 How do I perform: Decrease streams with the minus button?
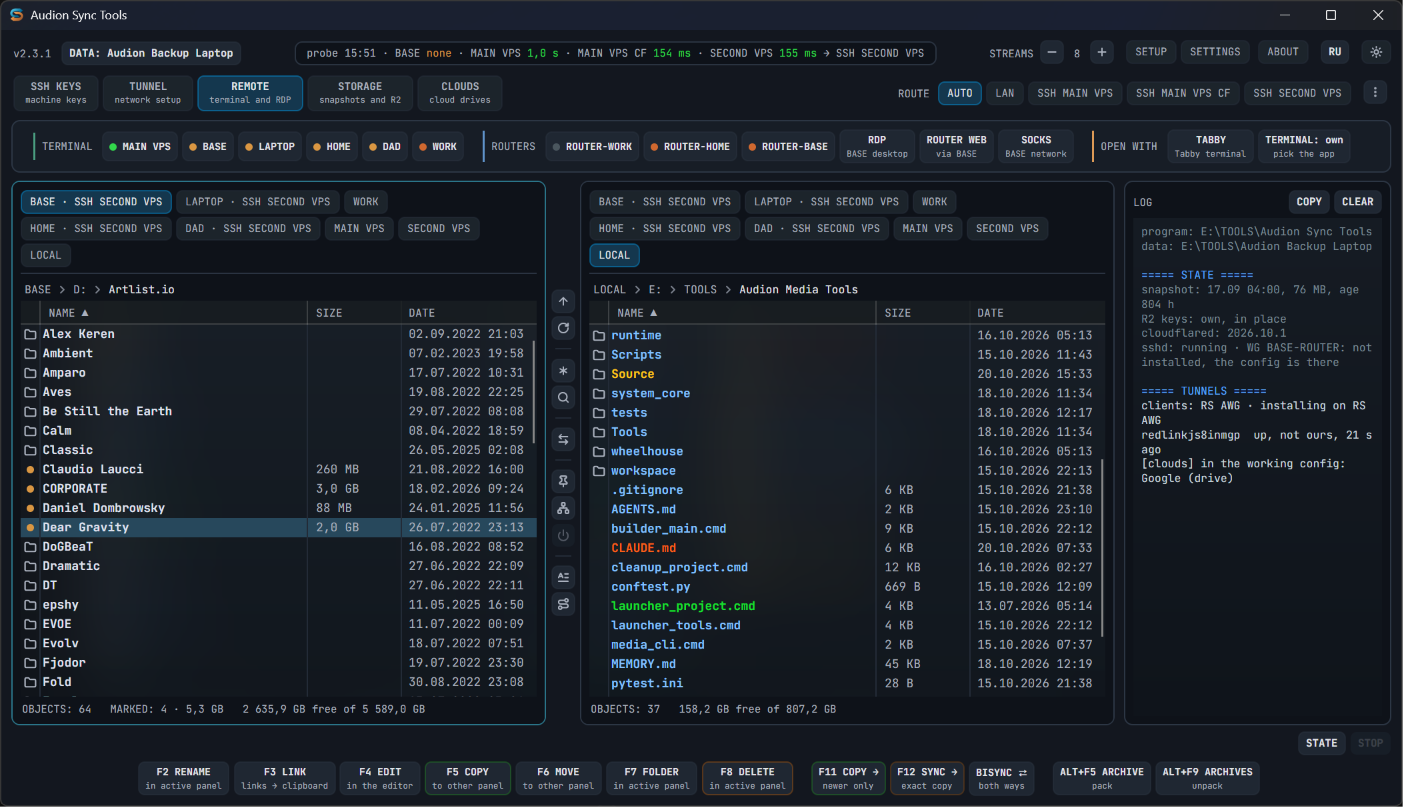point(1052,53)
